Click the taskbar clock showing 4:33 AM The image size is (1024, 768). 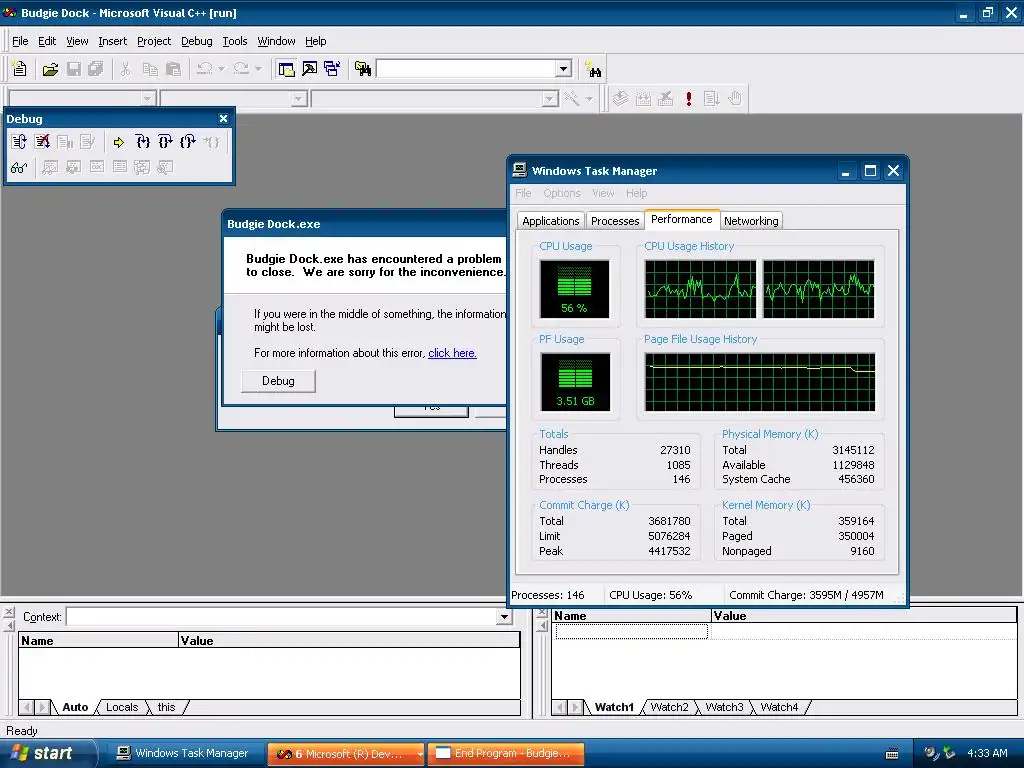[987, 754]
